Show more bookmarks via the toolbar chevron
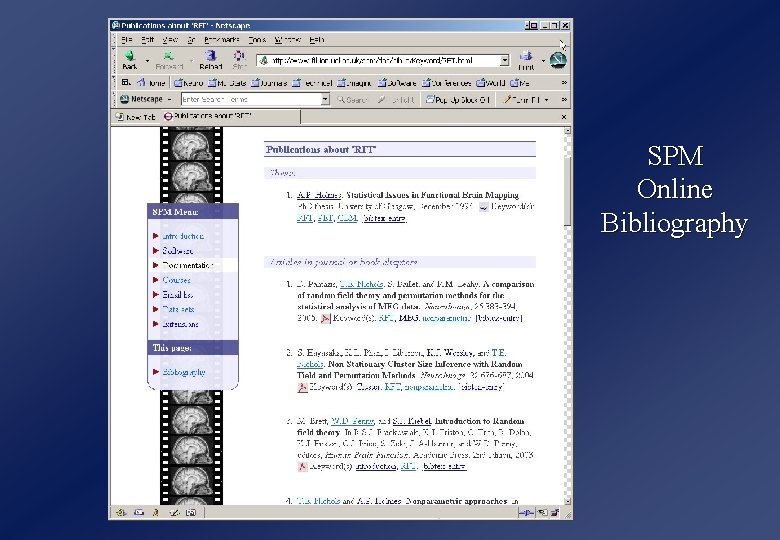Viewport: 780px width, 540px height. pos(564,83)
